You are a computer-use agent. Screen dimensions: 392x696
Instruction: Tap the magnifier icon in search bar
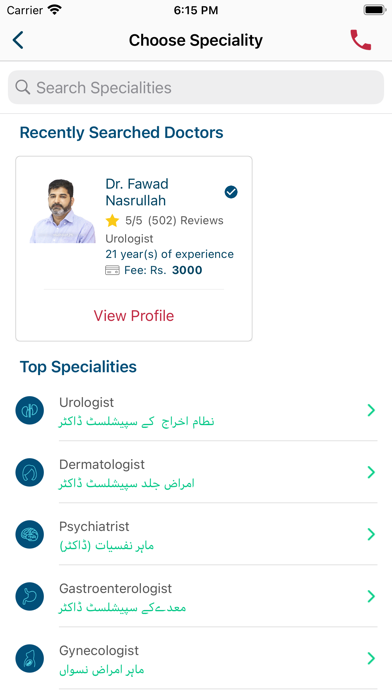tap(23, 87)
